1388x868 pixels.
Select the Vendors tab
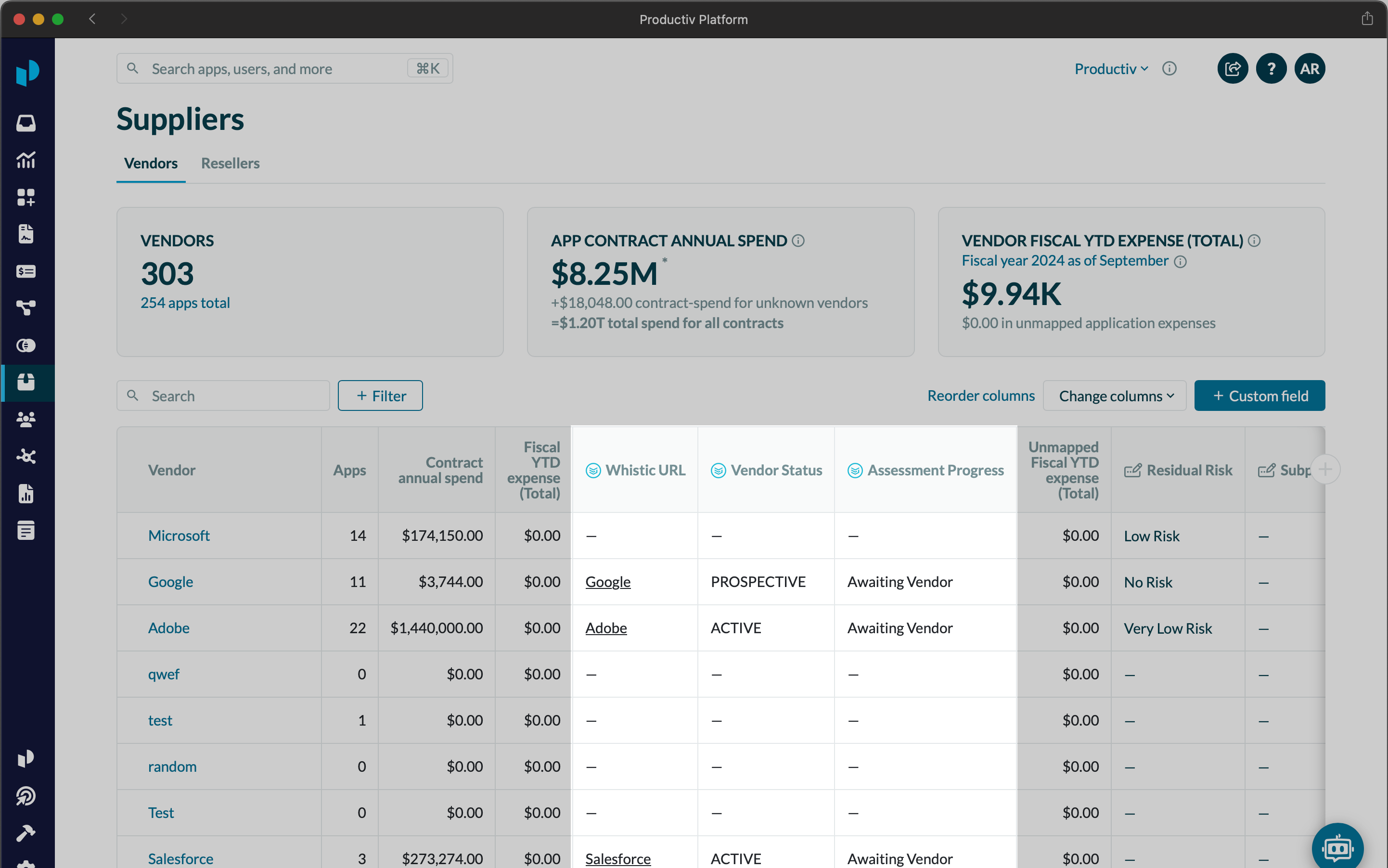click(151, 163)
